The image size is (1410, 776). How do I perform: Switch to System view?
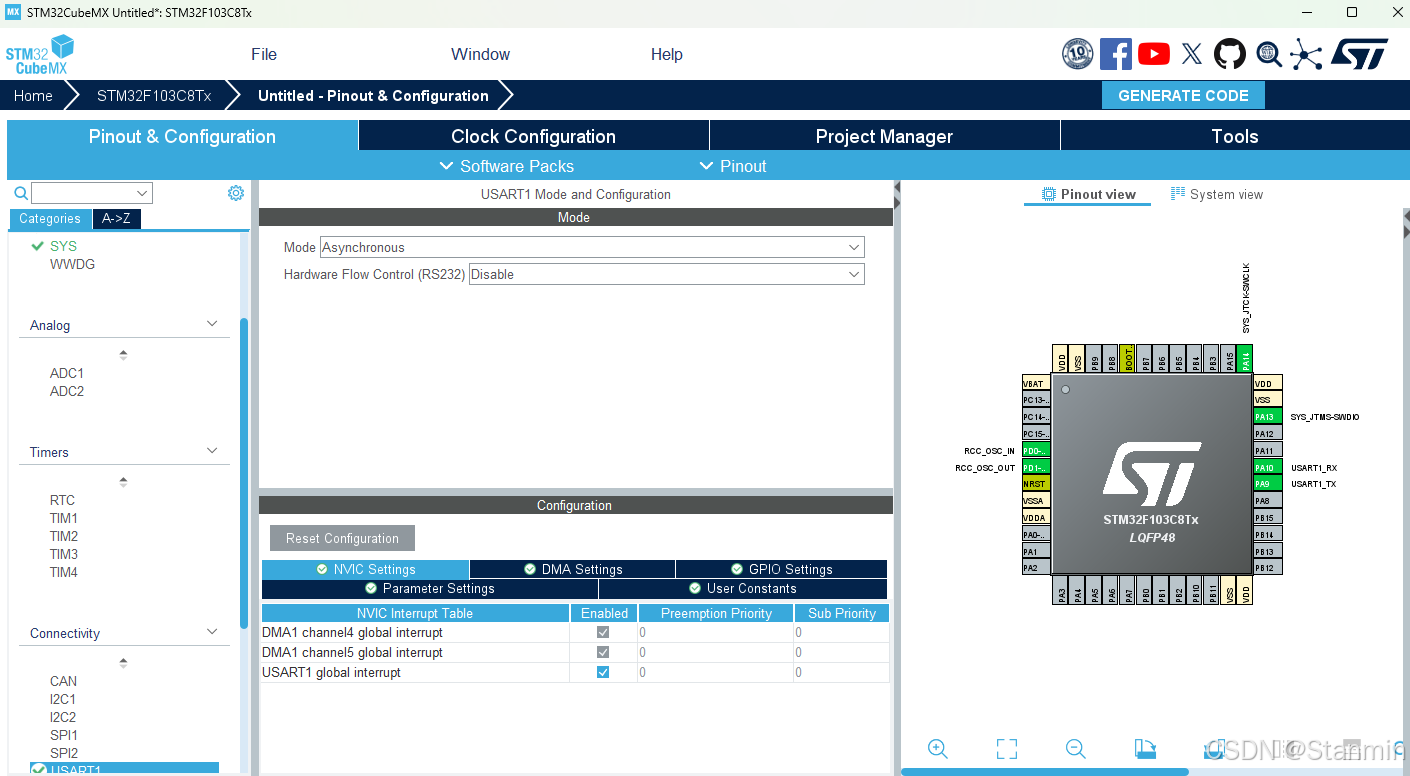click(1217, 194)
